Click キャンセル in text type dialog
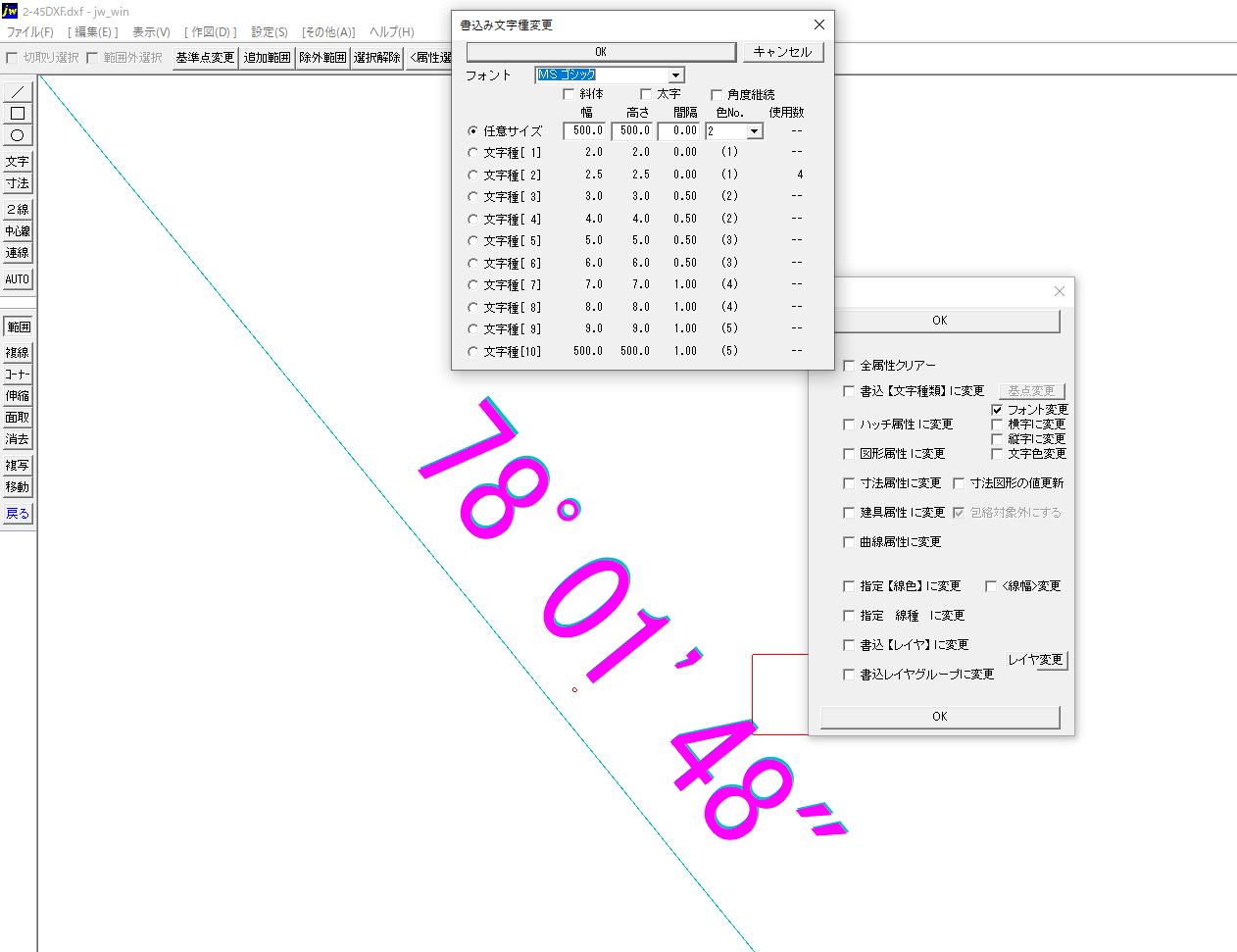 782,52
